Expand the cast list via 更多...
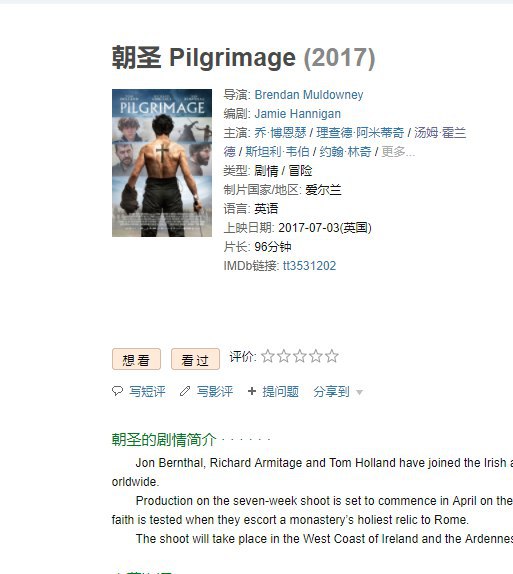The width and height of the screenshot is (513, 574). 398,152
